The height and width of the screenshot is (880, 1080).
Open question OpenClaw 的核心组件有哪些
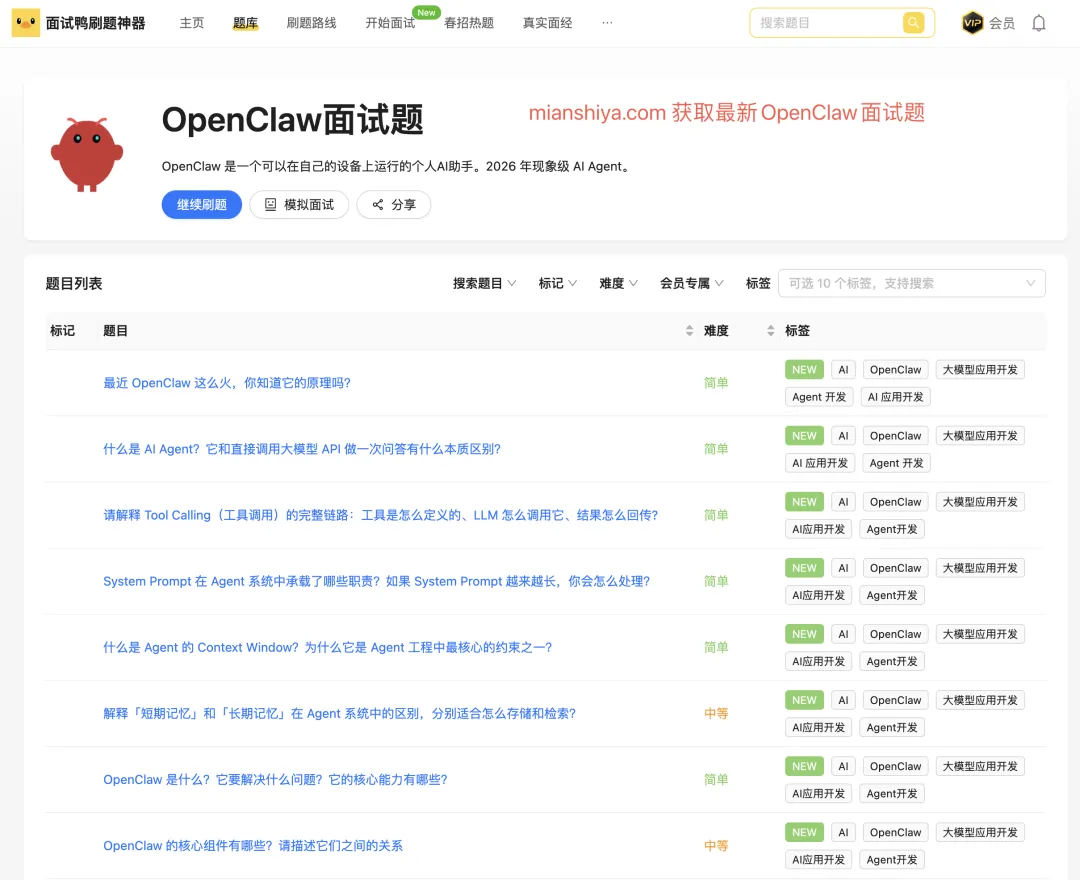(253, 846)
